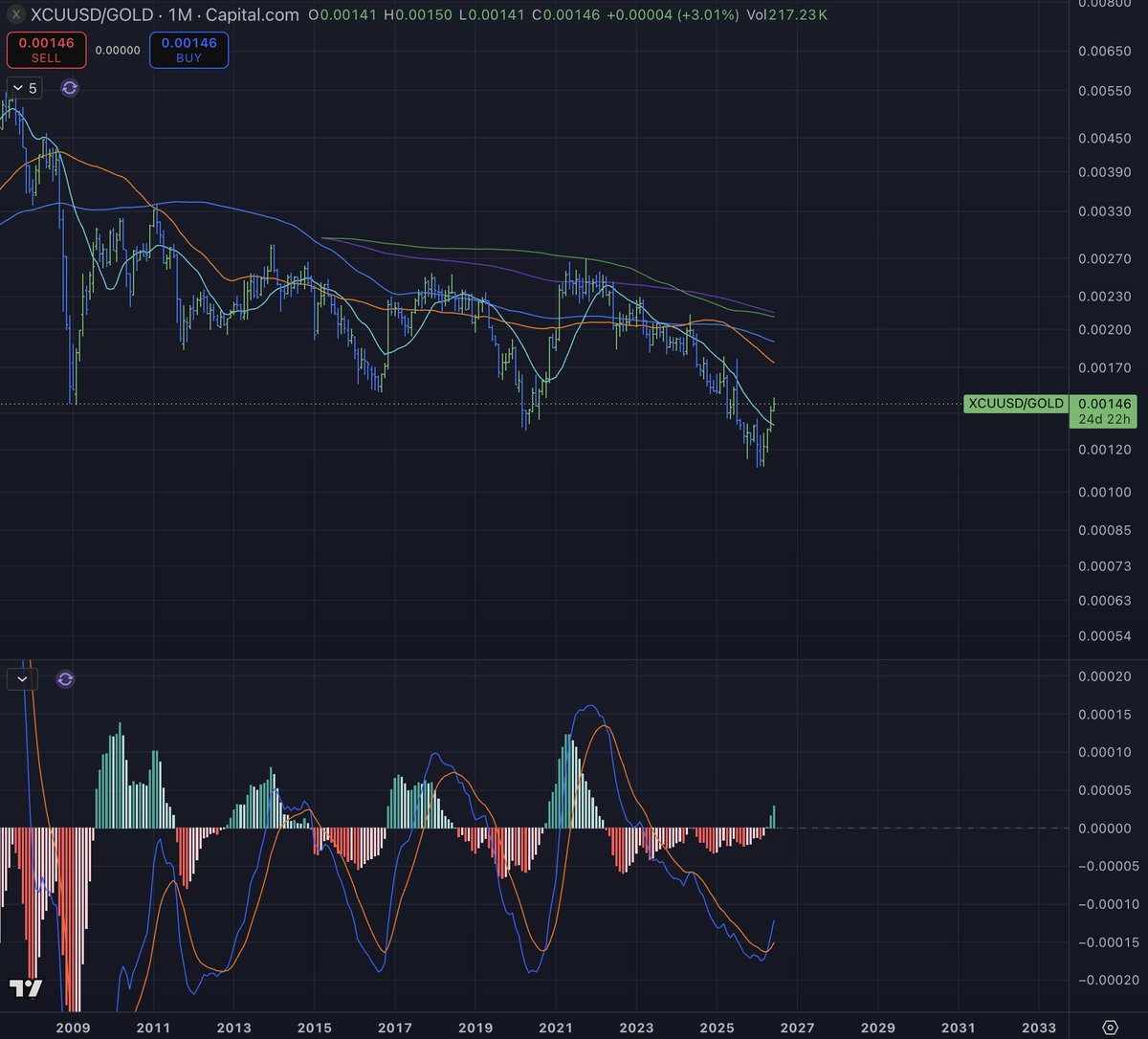The height and width of the screenshot is (1039, 1148).
Task: Click the TradingView logo
Action: click(x=25, y=988)
